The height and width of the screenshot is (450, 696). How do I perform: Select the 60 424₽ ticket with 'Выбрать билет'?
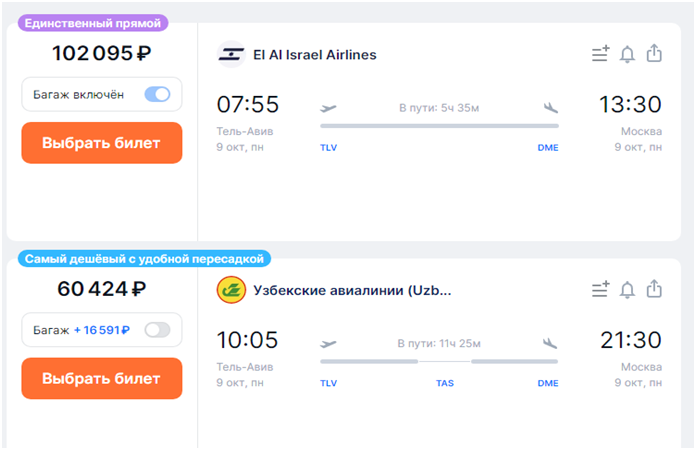click(102, 379)
